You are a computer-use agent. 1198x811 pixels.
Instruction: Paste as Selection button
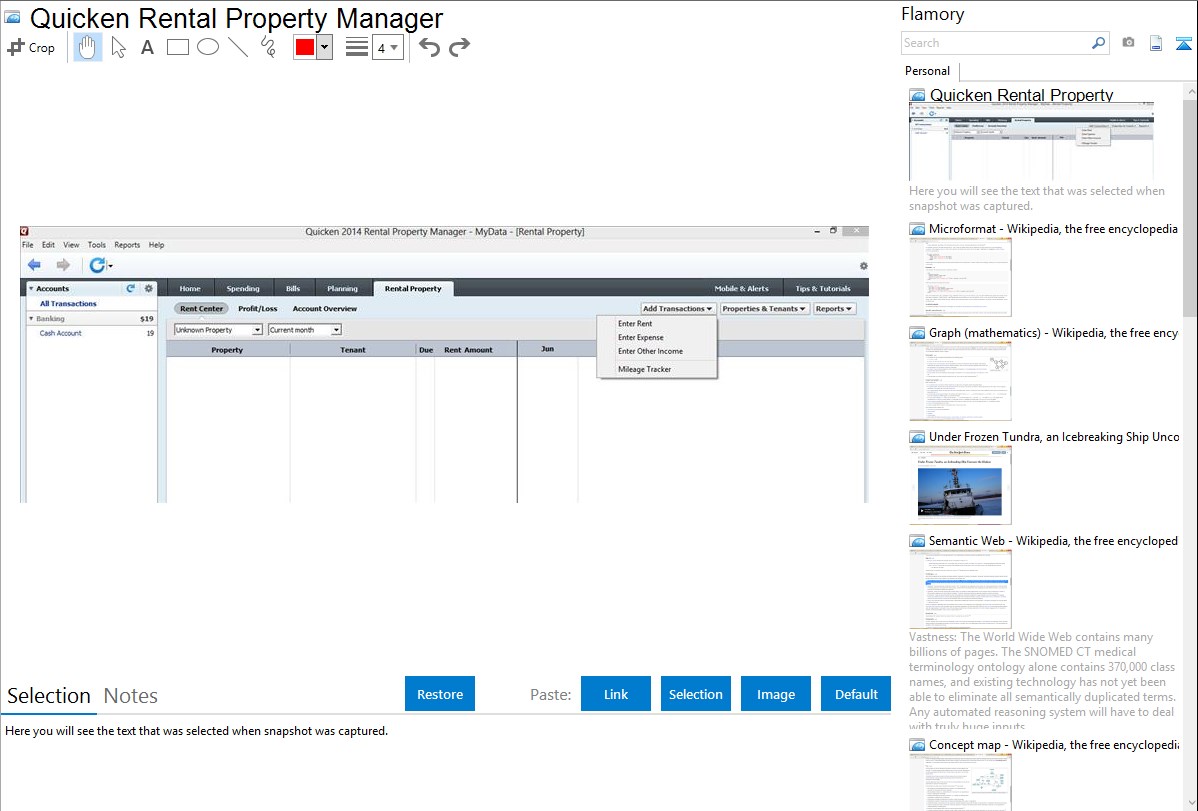(695, 694)
